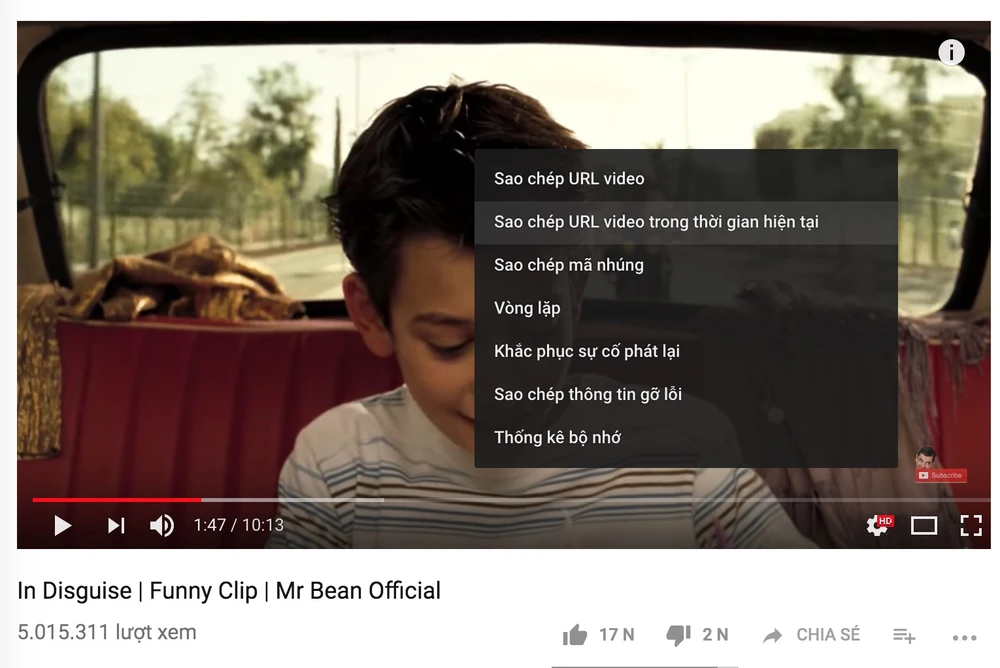Mute the video volume speaker icon
Image resolution: width=1000 pixels, height=668 pixels.
coord(161,525)
